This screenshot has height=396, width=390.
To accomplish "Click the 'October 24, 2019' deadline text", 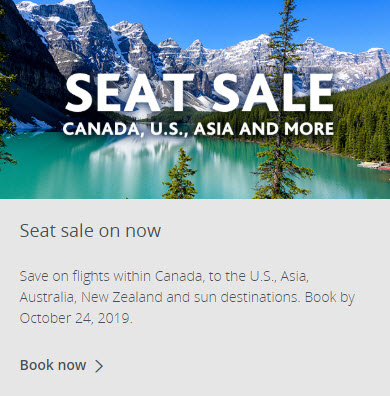I will point(76,318).
